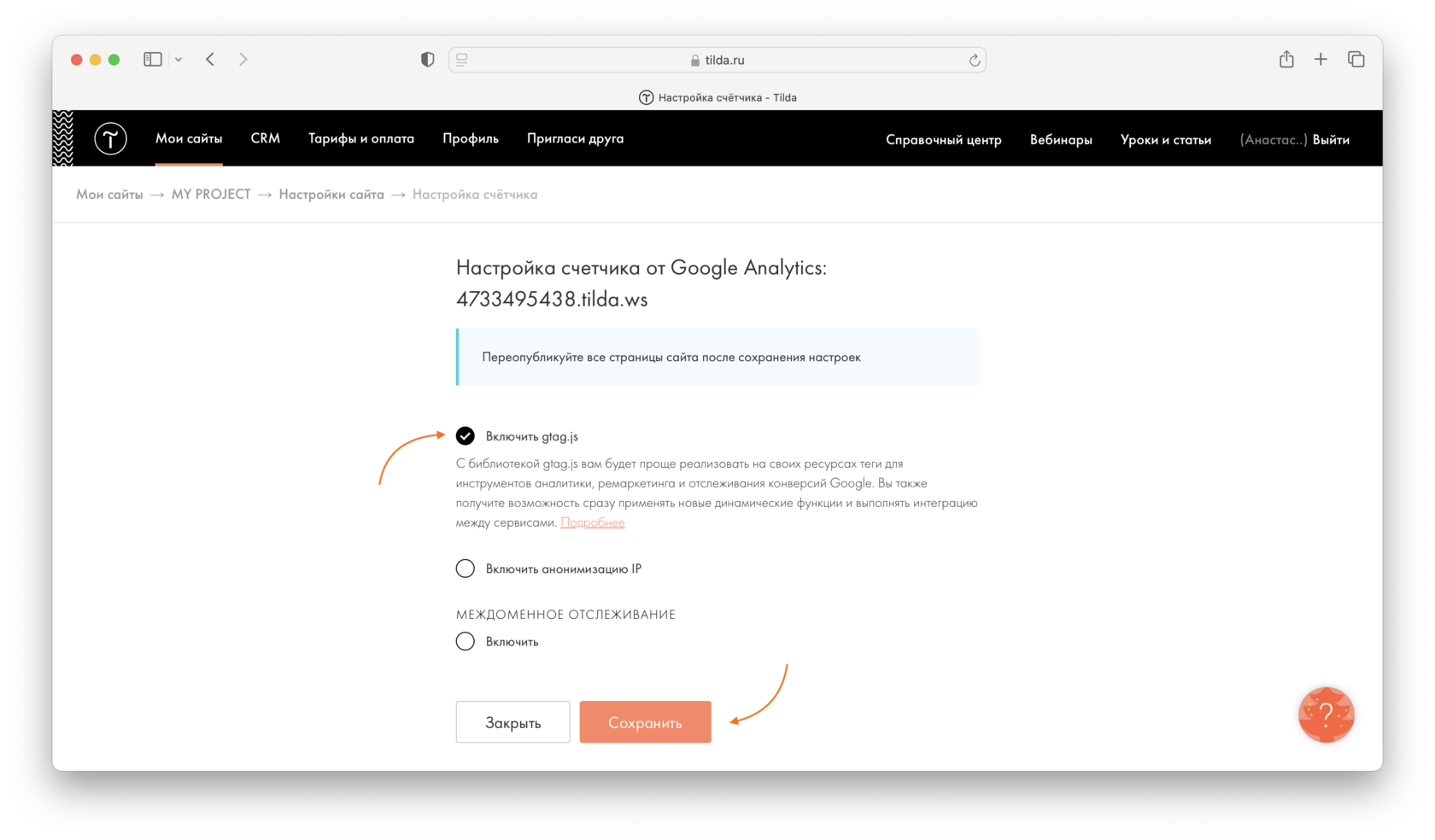Open MY PROJECT breadcrumb link
This screenshot has height=840, width=1435.
pos(211,195)
